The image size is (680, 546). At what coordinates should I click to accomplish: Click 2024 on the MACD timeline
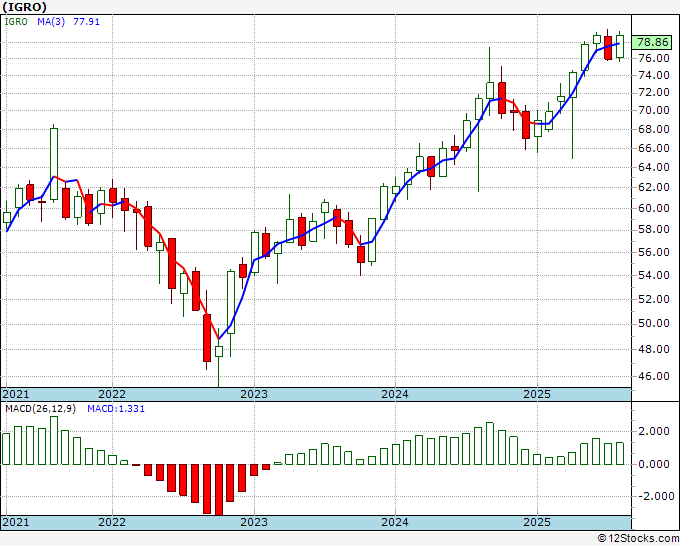point(395,522)
